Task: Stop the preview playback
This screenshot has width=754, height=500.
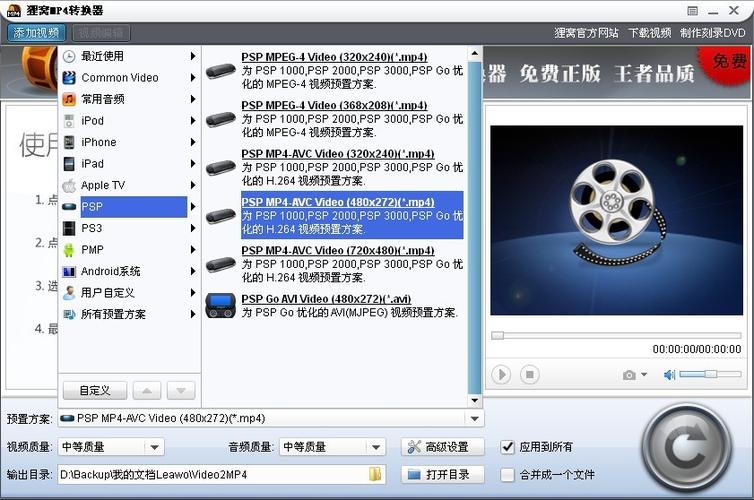Action: coord(529,375)
